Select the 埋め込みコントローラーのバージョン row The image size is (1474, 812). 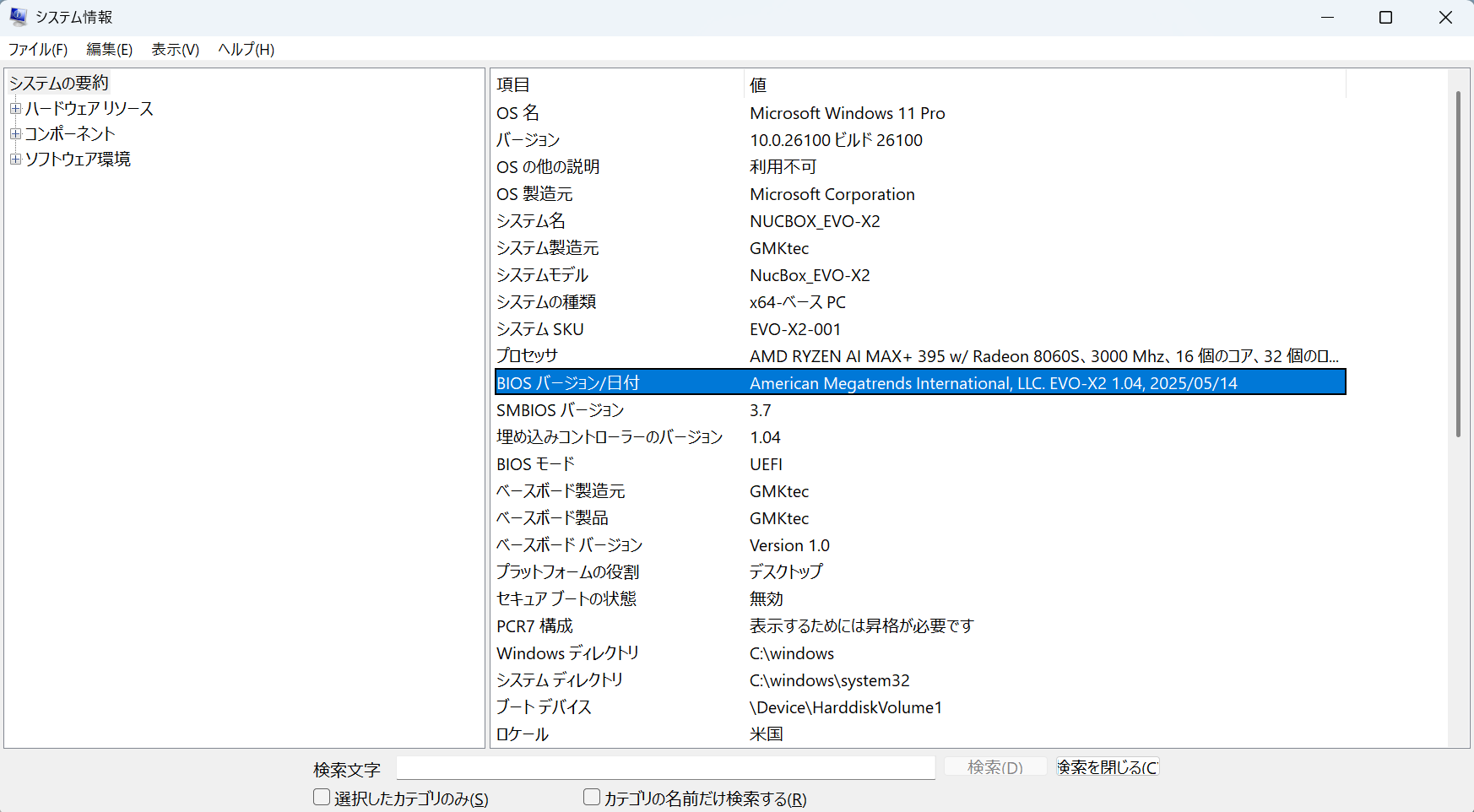tap(920, 437)
